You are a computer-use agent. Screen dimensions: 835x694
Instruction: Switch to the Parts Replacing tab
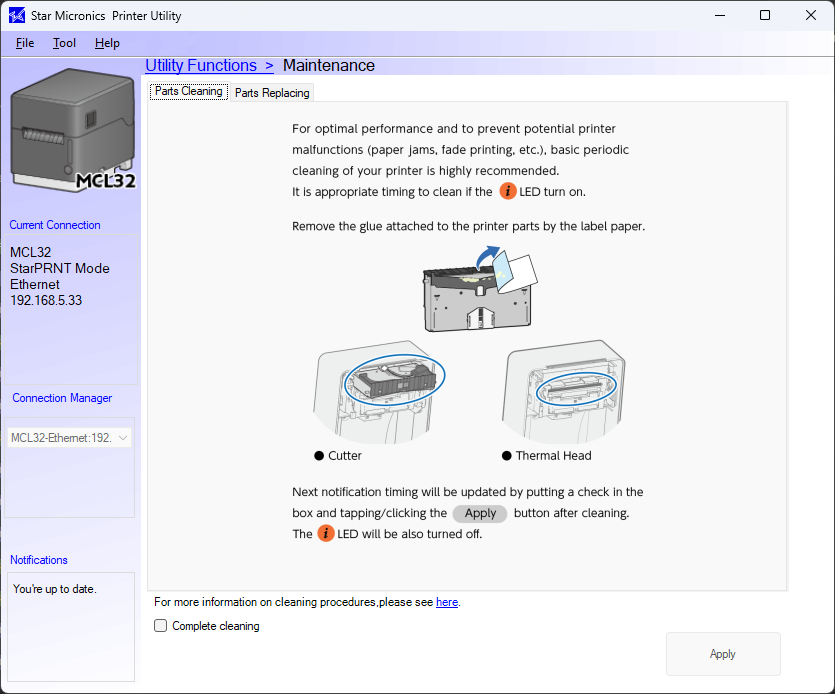tap(272, 93)
